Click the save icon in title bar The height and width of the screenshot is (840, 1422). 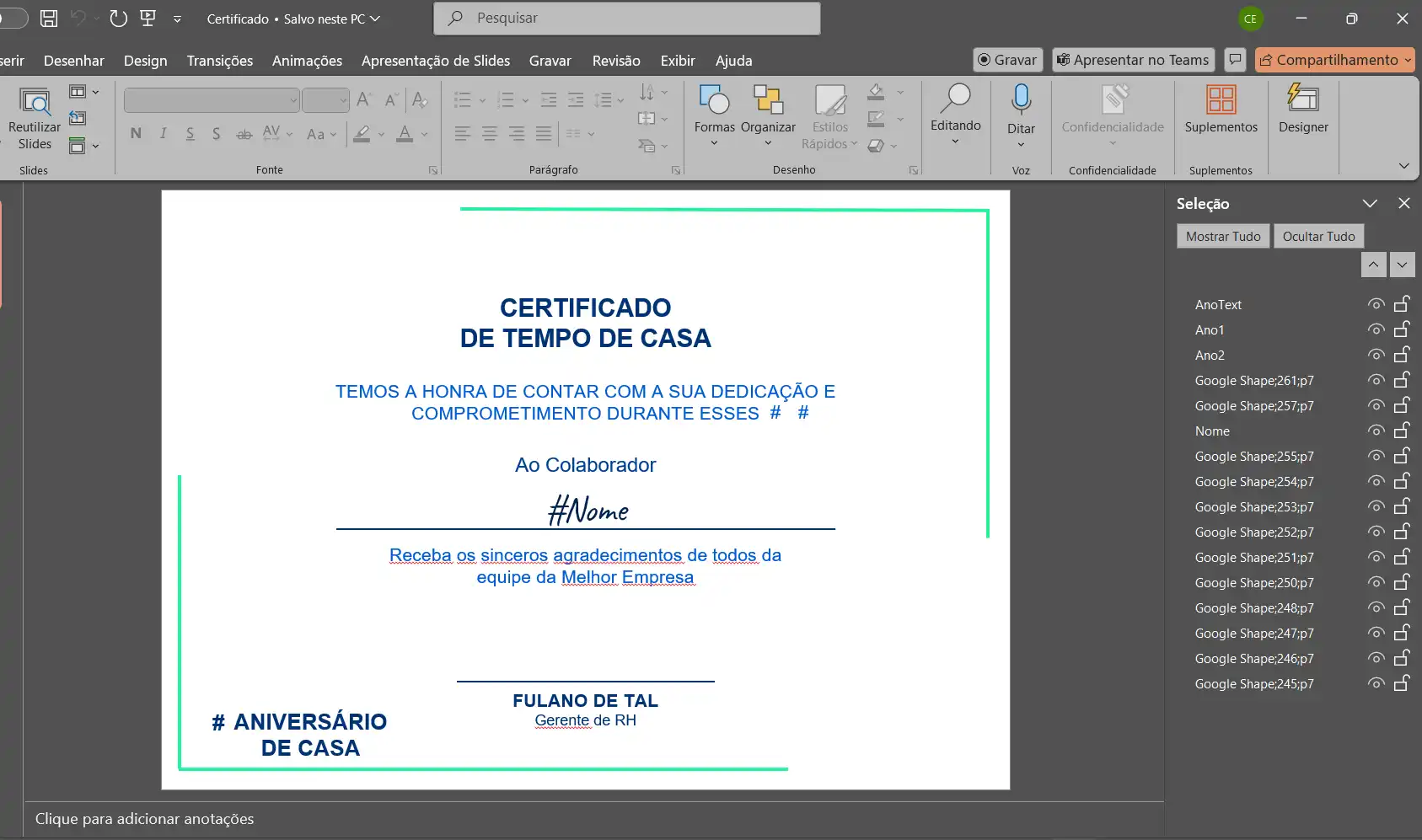(x=49, y=19)
